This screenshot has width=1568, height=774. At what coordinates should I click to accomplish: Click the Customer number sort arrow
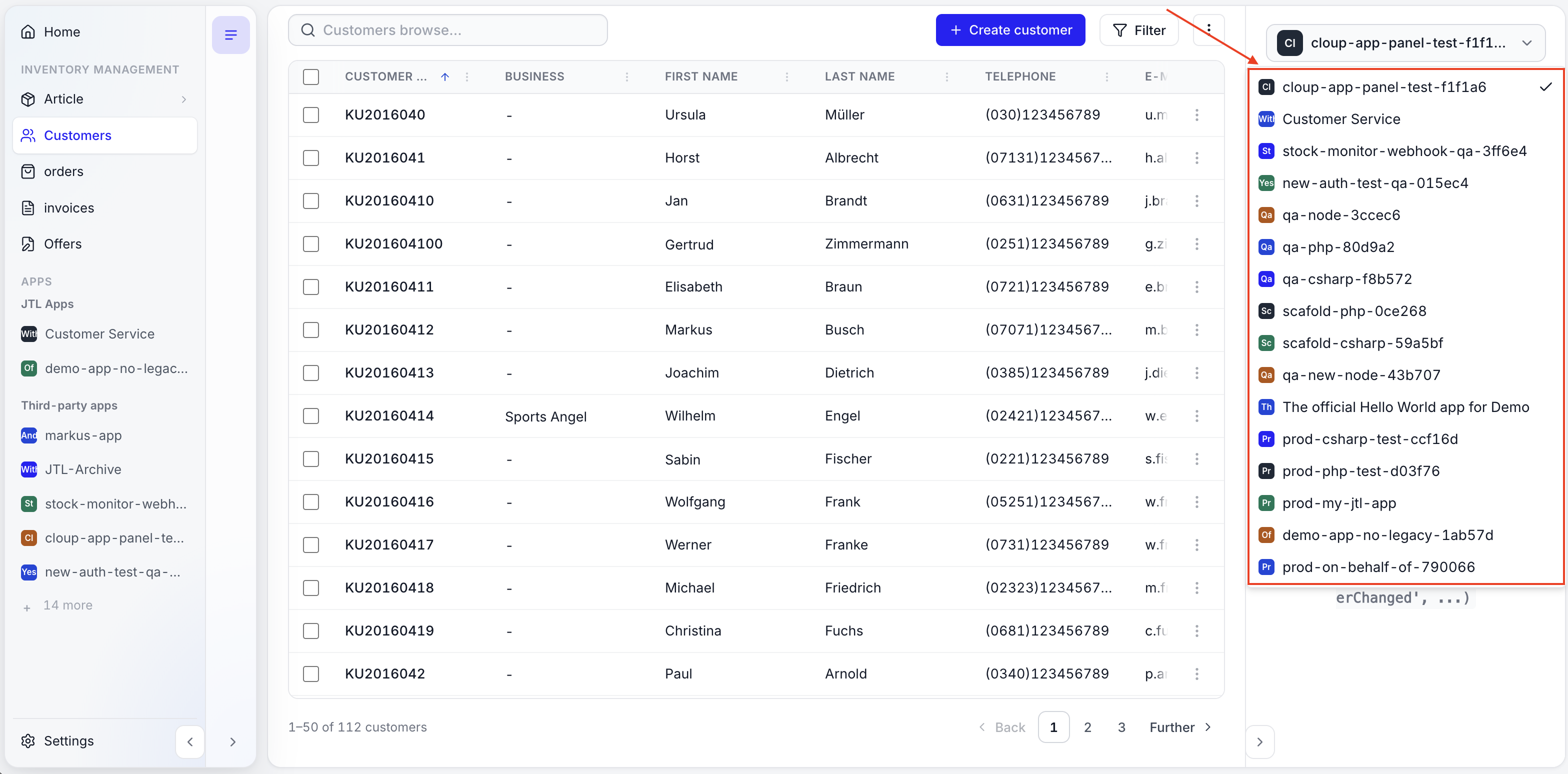[445, 76]
